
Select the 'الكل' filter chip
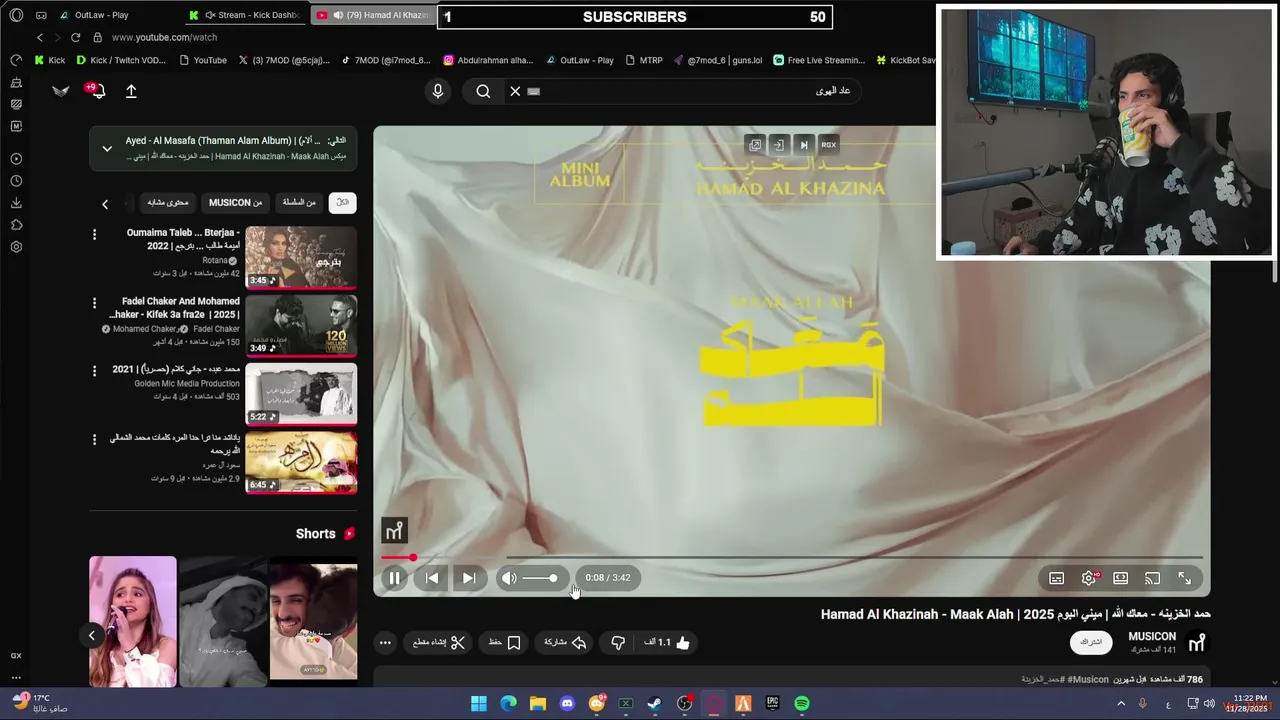342,202
